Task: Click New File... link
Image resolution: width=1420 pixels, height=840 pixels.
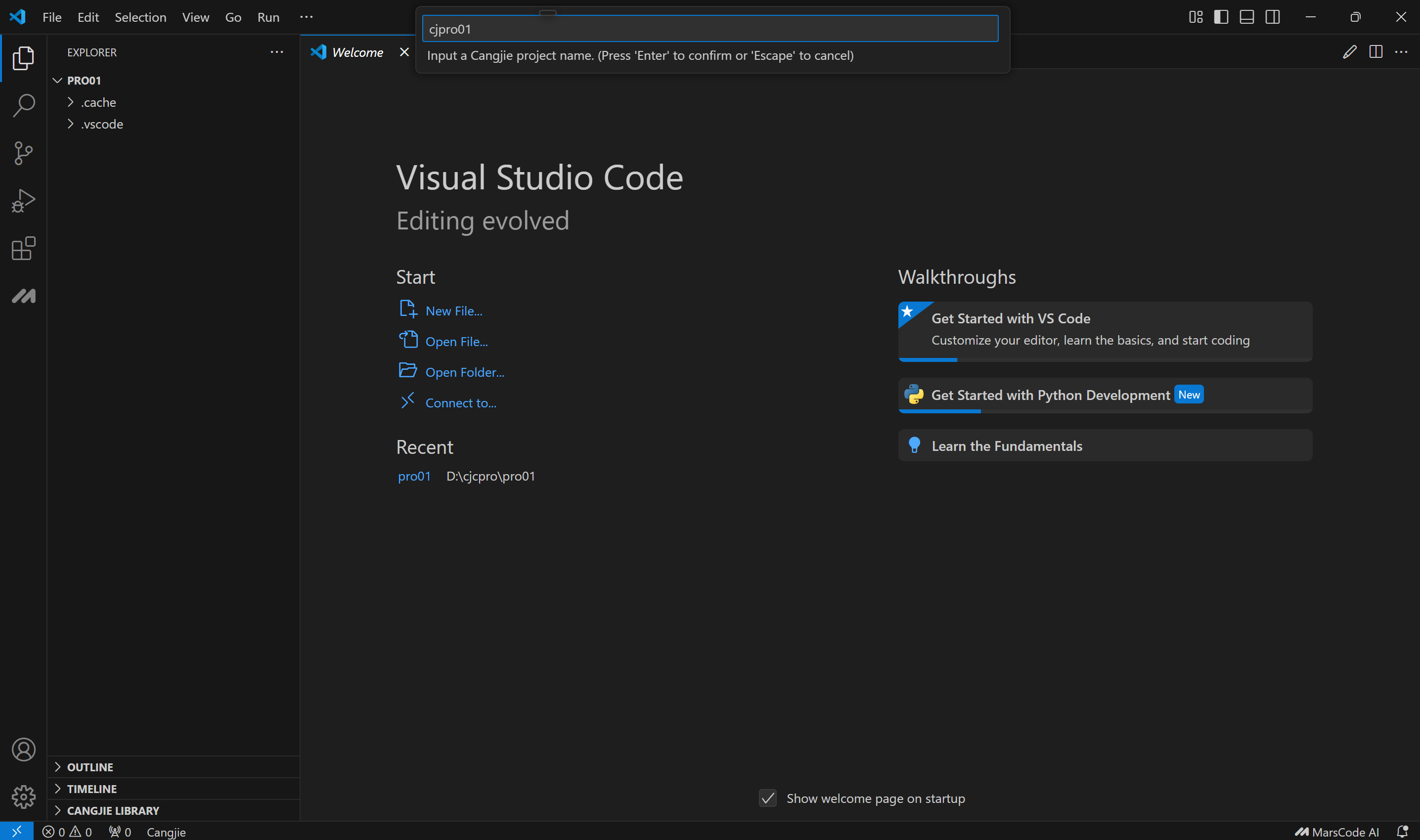Action: (x=454, y=311)
